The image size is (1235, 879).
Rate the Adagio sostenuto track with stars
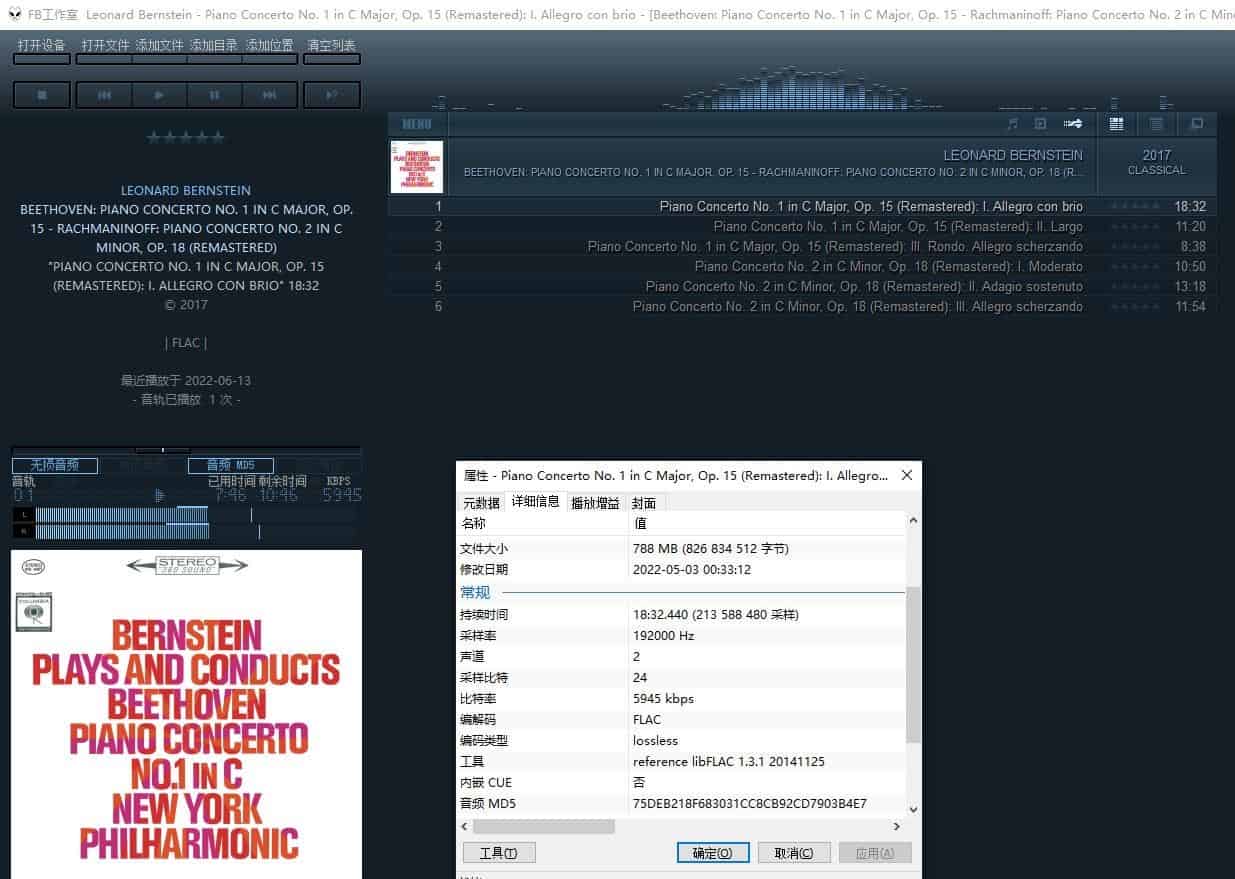click(x=1136, y=287)
